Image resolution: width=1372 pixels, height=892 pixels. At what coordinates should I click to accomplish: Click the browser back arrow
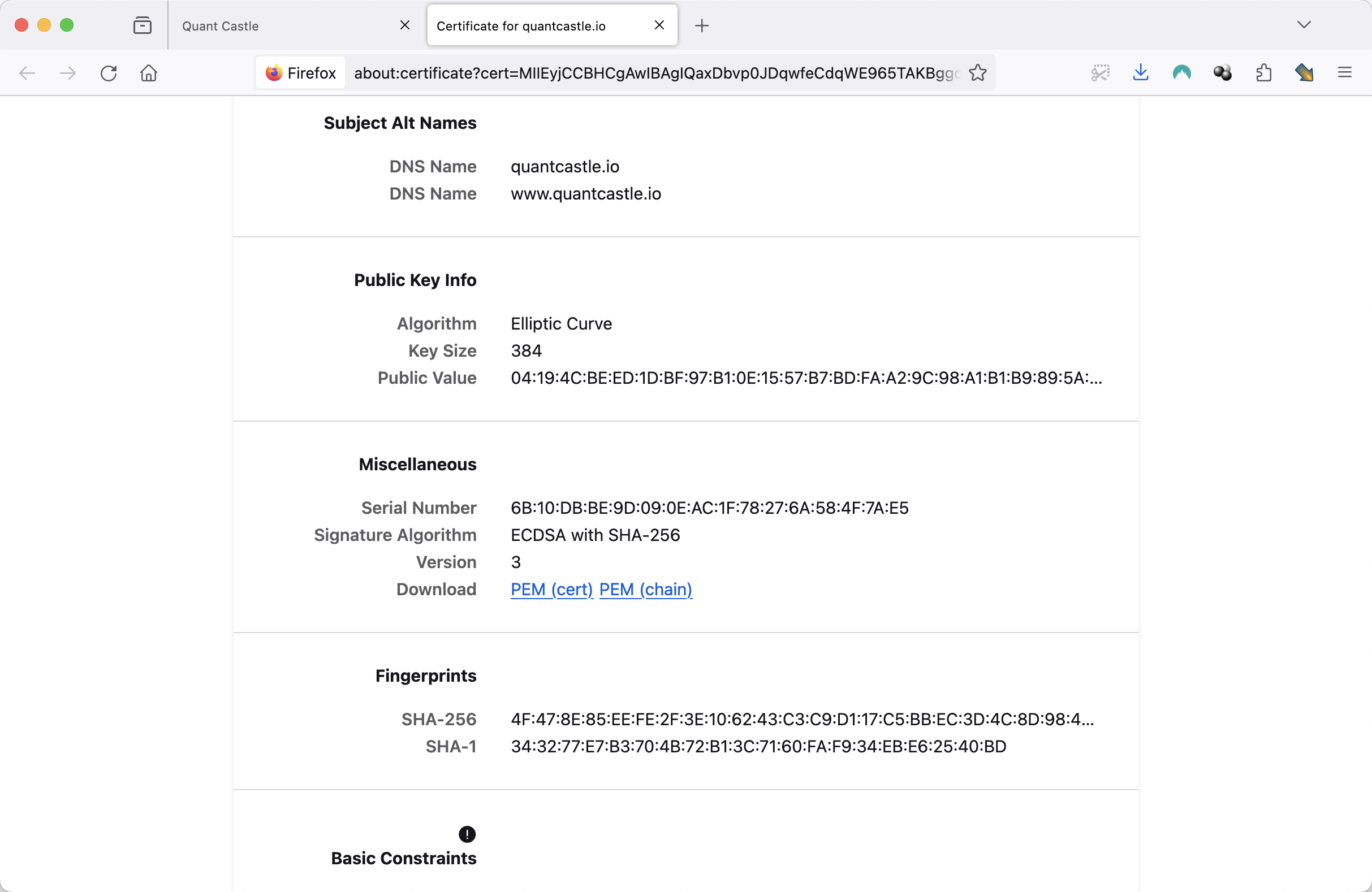(27, 73)
